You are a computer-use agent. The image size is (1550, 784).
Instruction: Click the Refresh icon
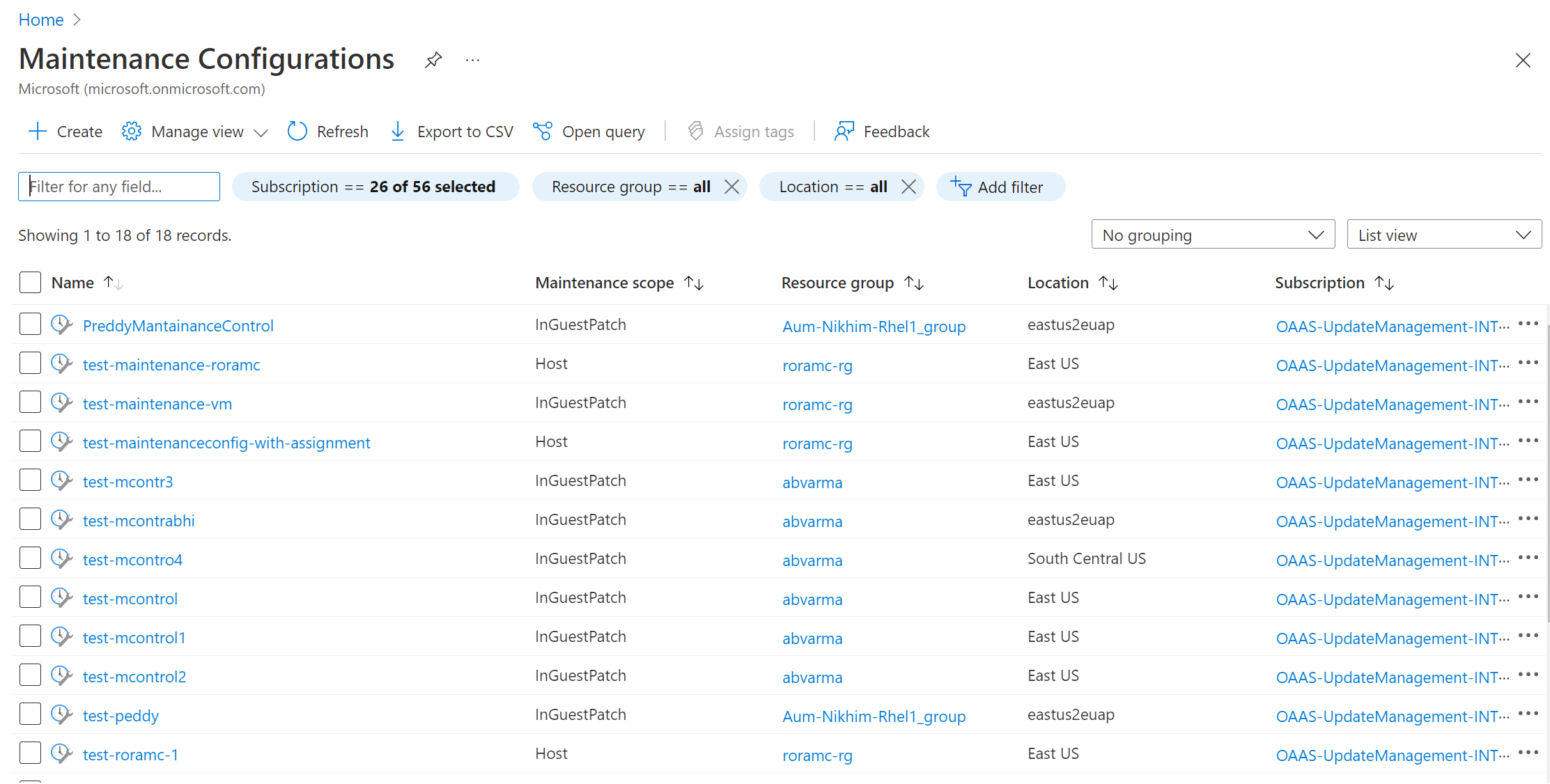296,131
